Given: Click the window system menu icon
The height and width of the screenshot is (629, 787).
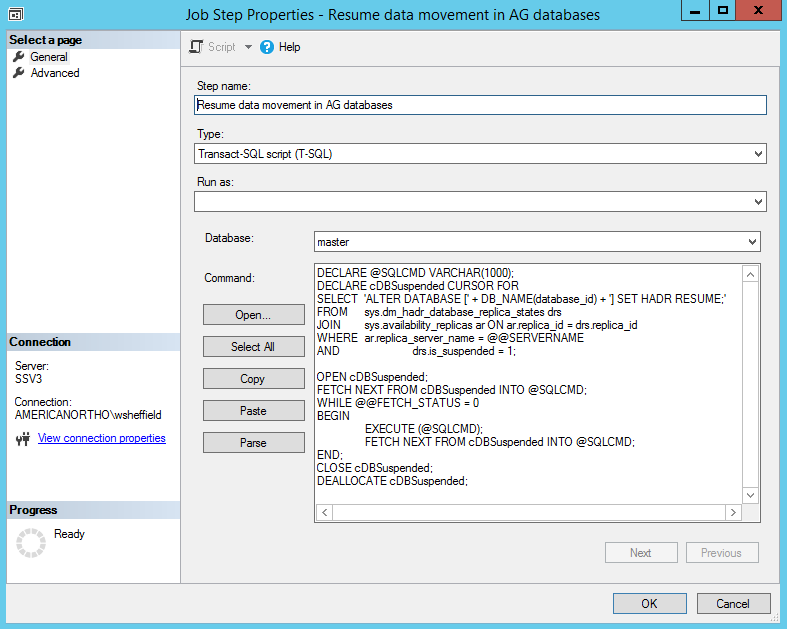Looking at the screenshot, I should coord(16,14).
